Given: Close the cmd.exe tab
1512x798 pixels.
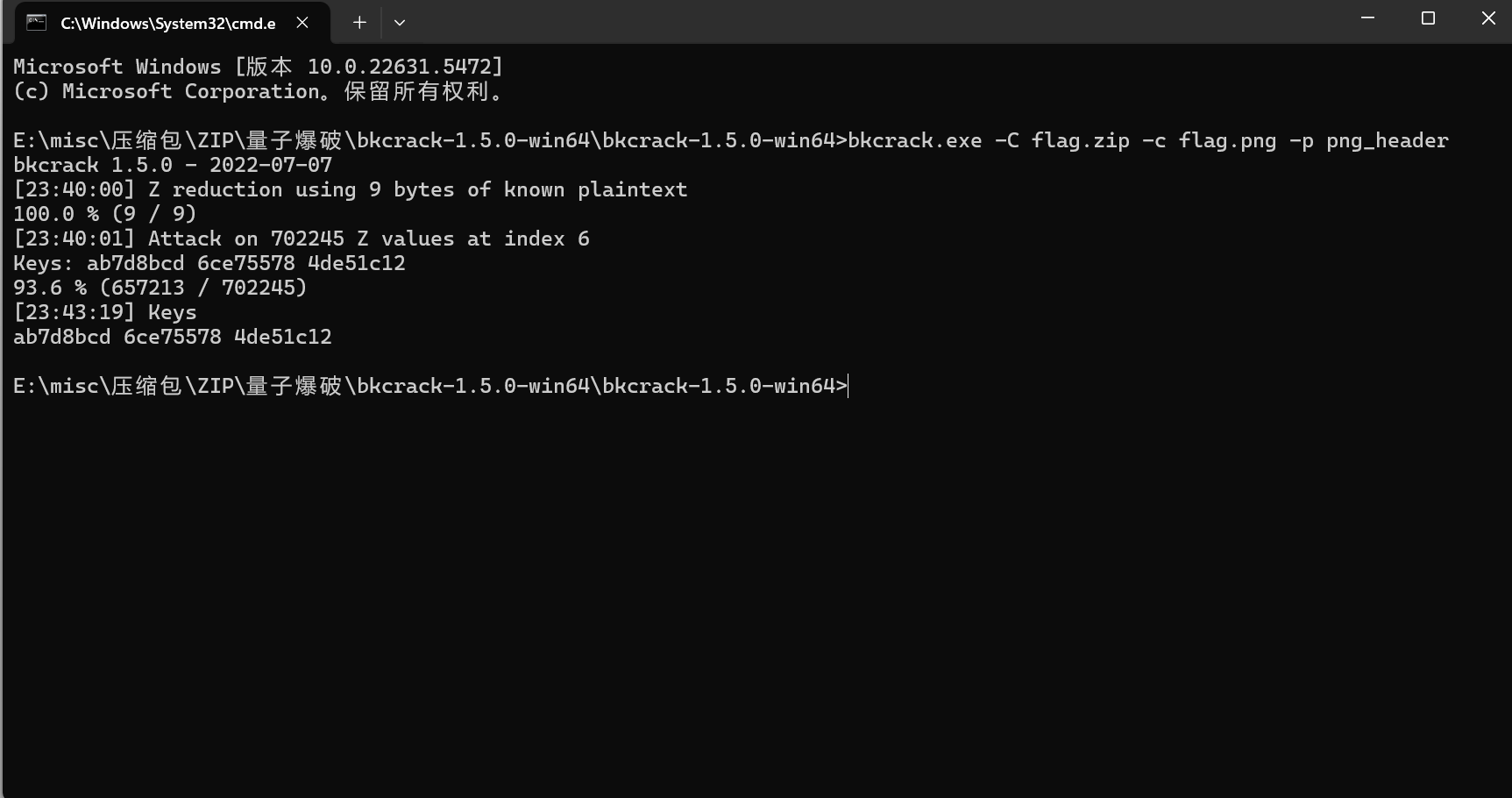Looking at the screenshot, I should 302,23.
